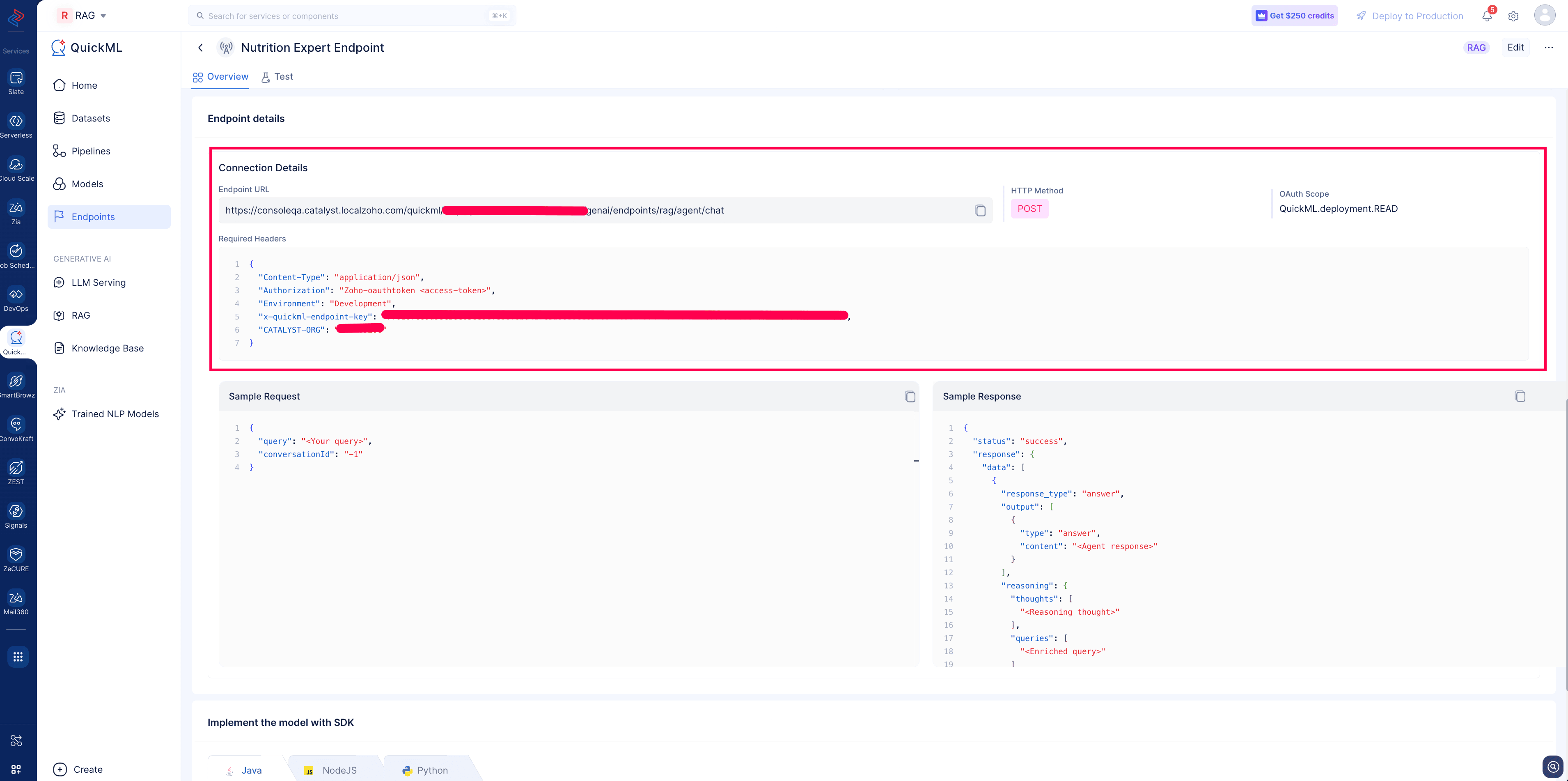Open the Mail360 service
This screenshot has width=1568, height=781.
pos(16,603)
